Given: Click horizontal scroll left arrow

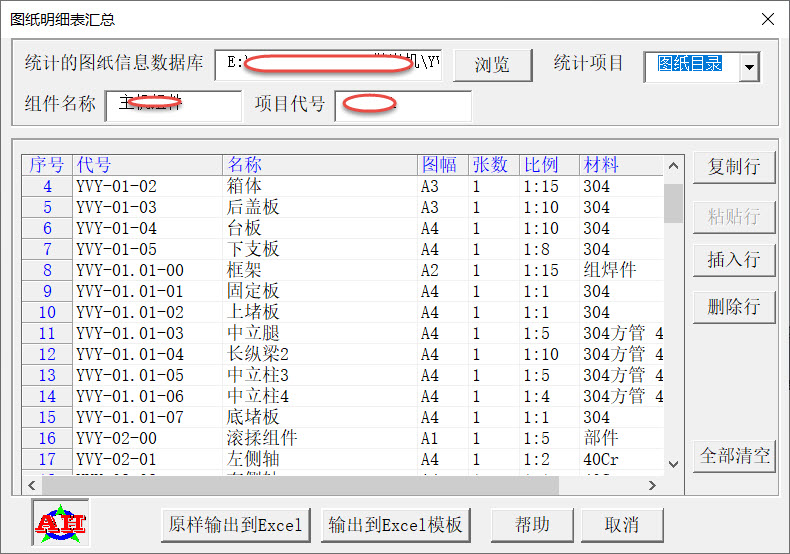Looking at the screenshot, I should click(x=32, y=485).
